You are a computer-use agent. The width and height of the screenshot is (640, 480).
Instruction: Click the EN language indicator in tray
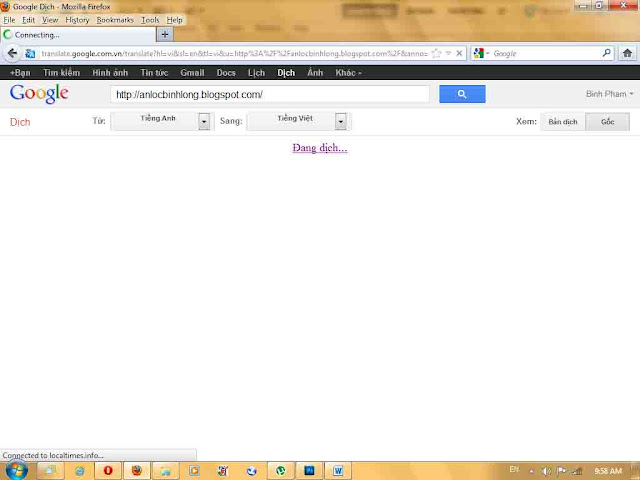coord(514,469)
